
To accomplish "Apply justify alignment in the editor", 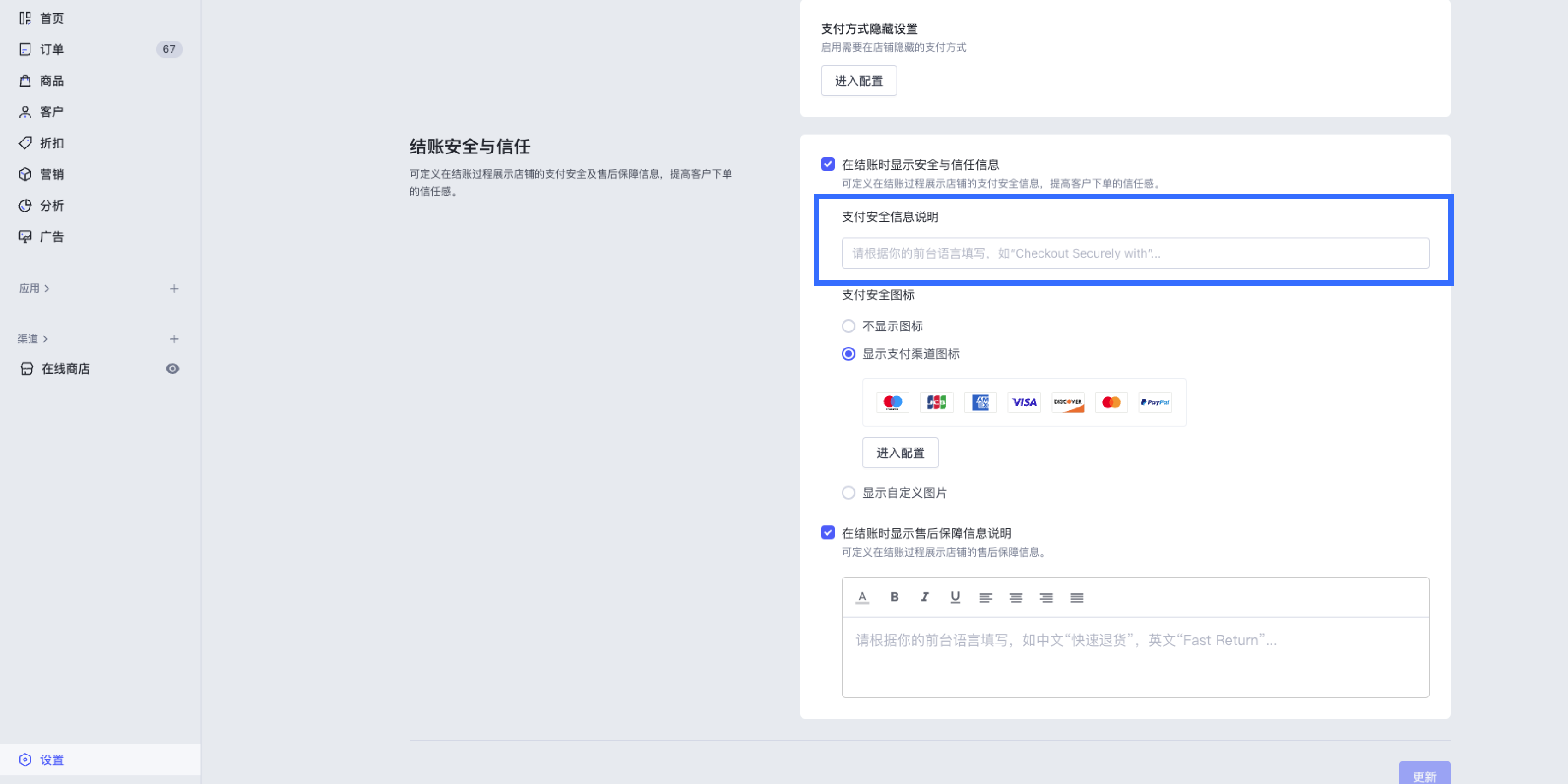I will [x=1076, y=597].
